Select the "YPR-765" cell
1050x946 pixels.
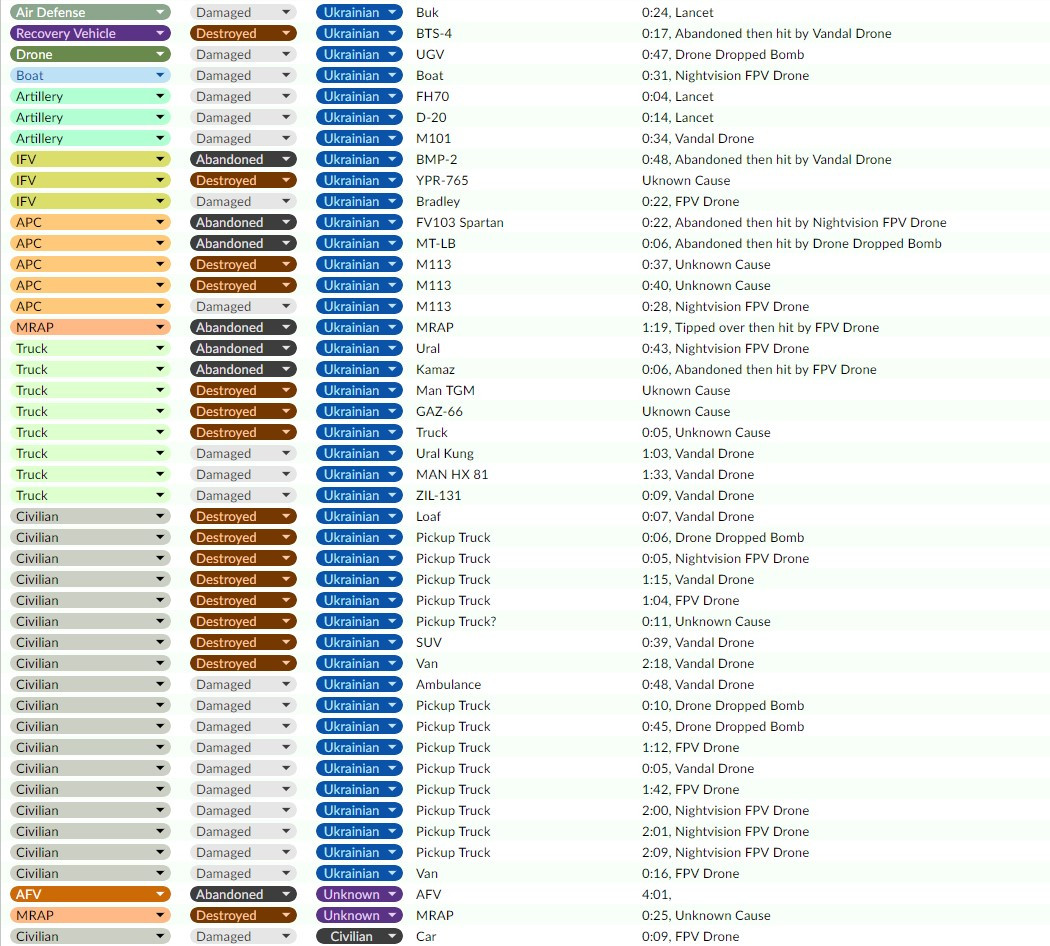[x=442, y=180]
